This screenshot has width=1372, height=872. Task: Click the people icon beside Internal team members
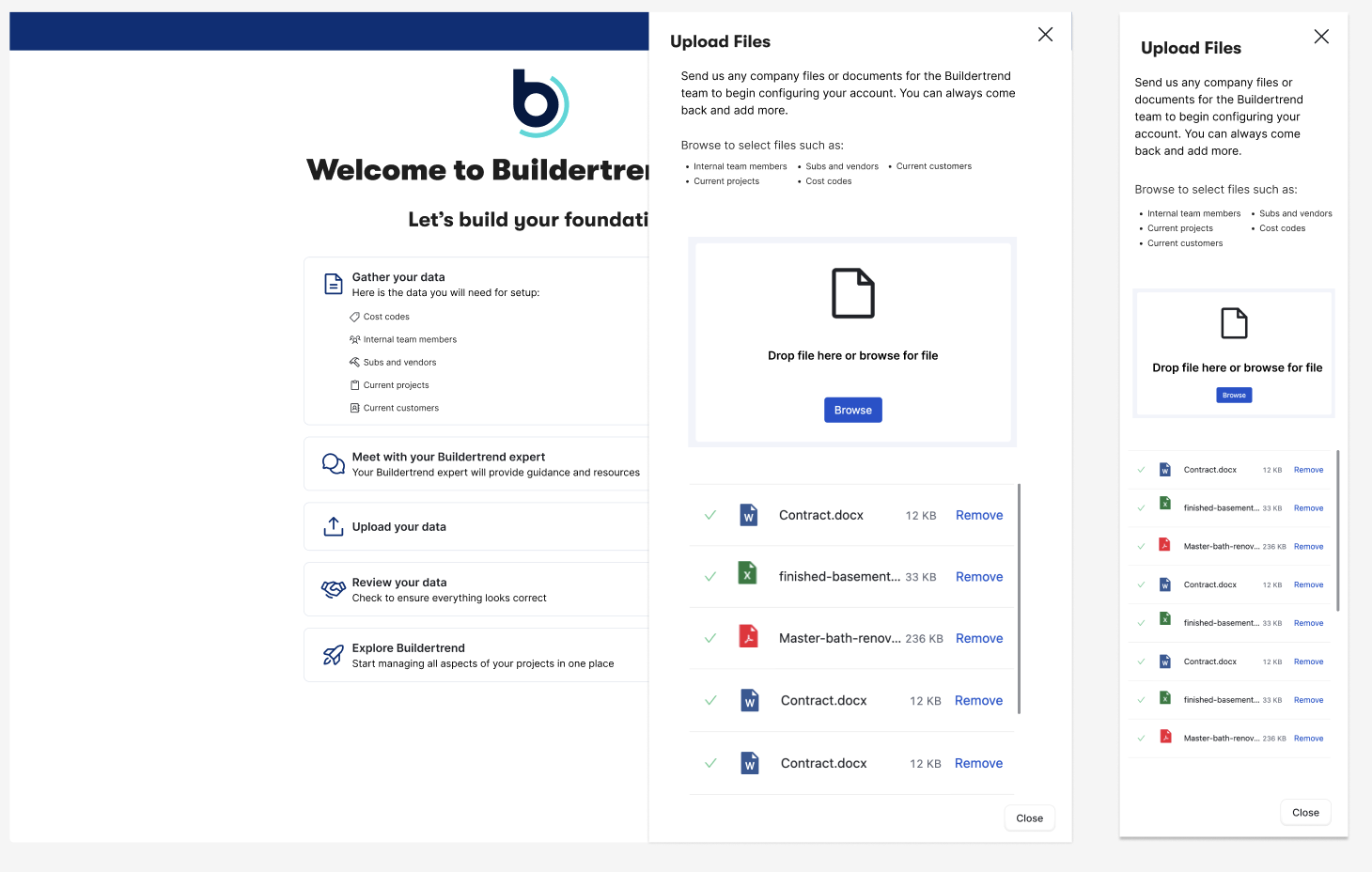[x=354, y=339]
